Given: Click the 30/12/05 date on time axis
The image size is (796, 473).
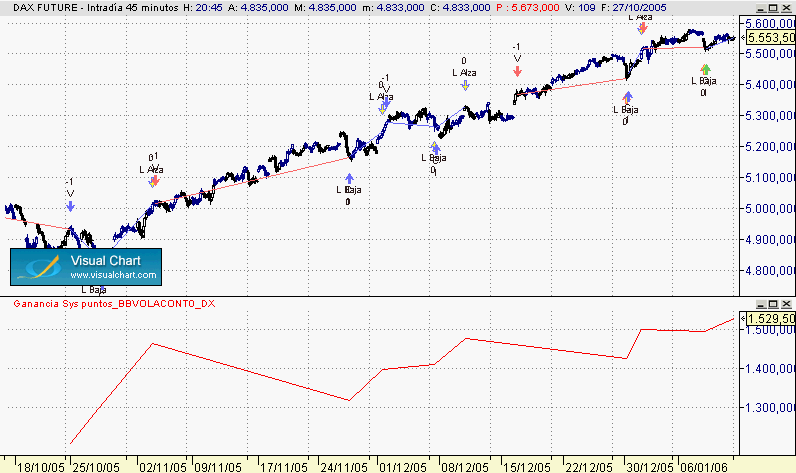Looking at the screenshot, I should (650, 467).
